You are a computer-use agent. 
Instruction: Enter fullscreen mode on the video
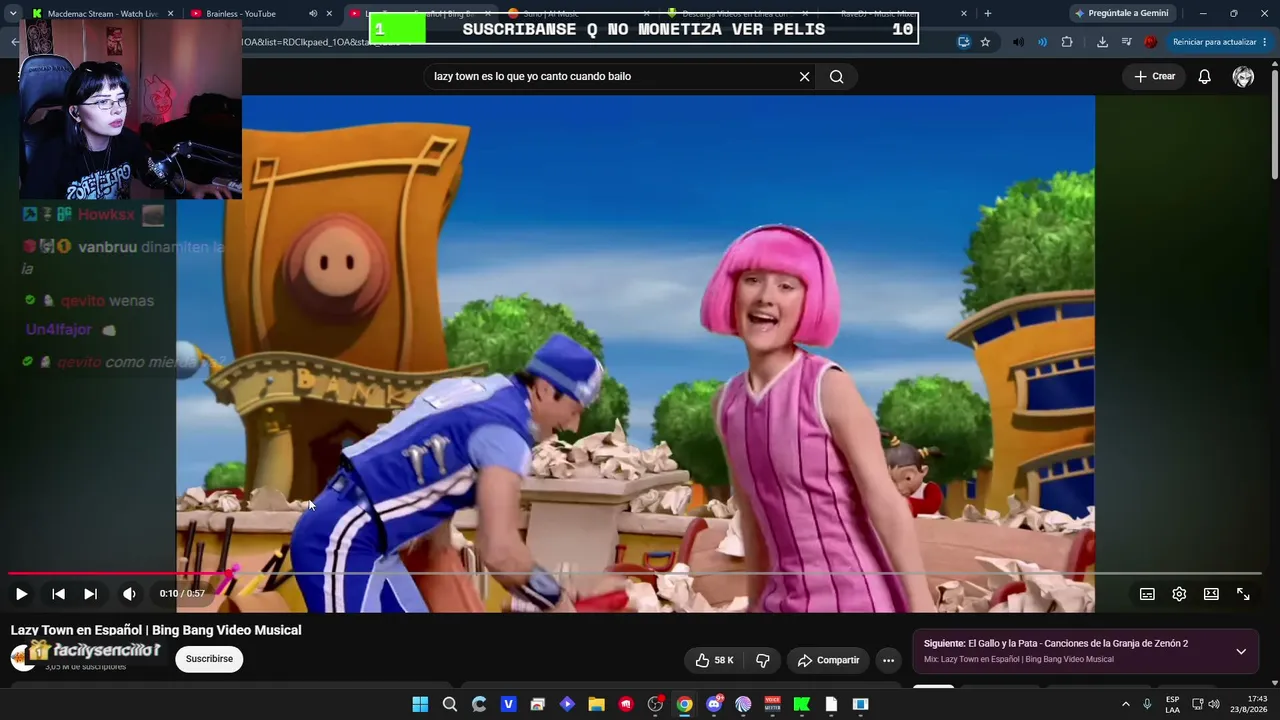1243,594
